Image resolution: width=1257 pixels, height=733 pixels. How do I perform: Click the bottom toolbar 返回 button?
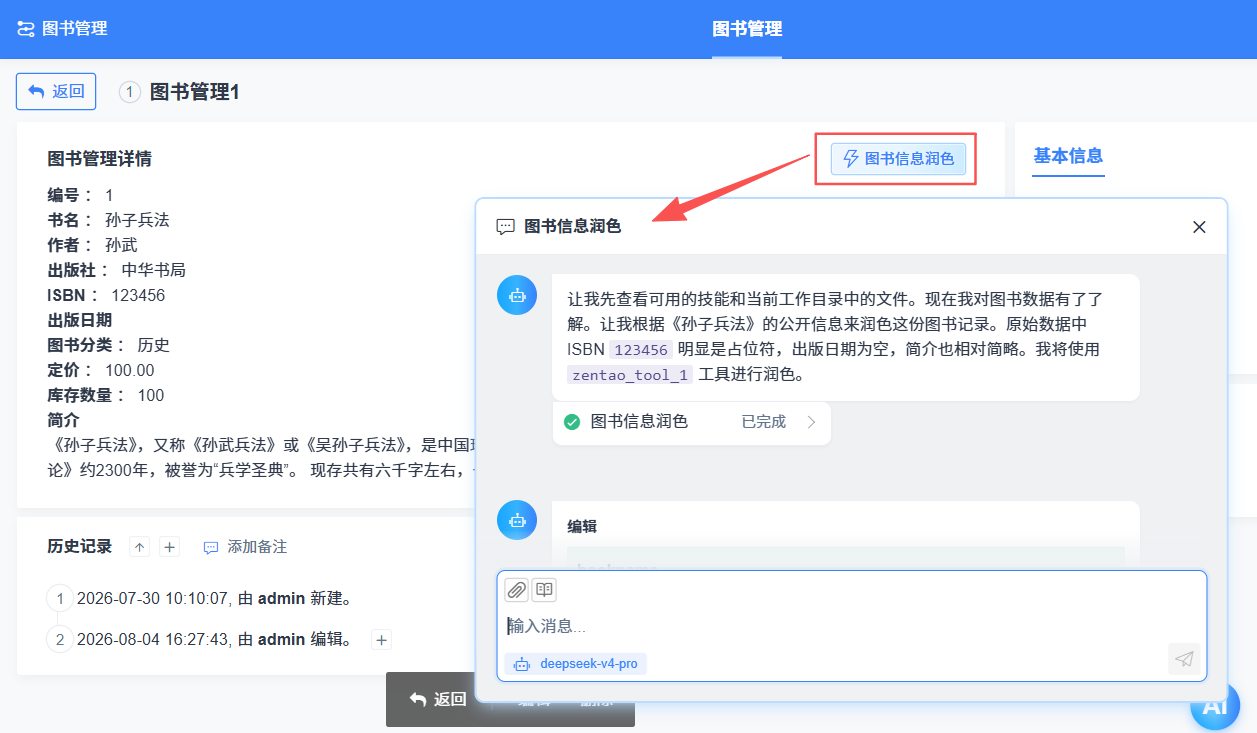pyautogui.click(x=438, y=699)
